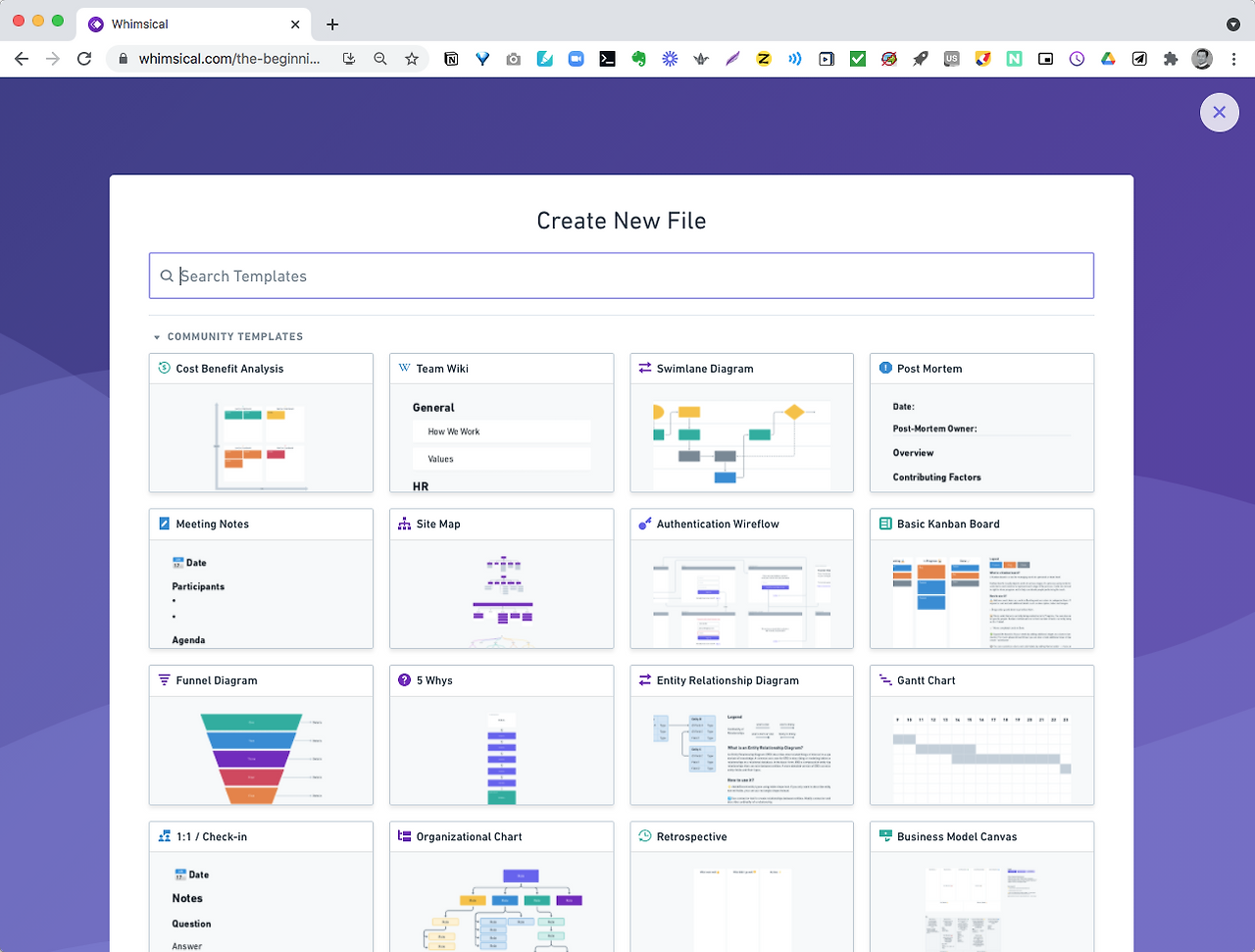Collapse the Community Templates section
The height and width of the screenshot is (952, 1255).
click(157, 337)
